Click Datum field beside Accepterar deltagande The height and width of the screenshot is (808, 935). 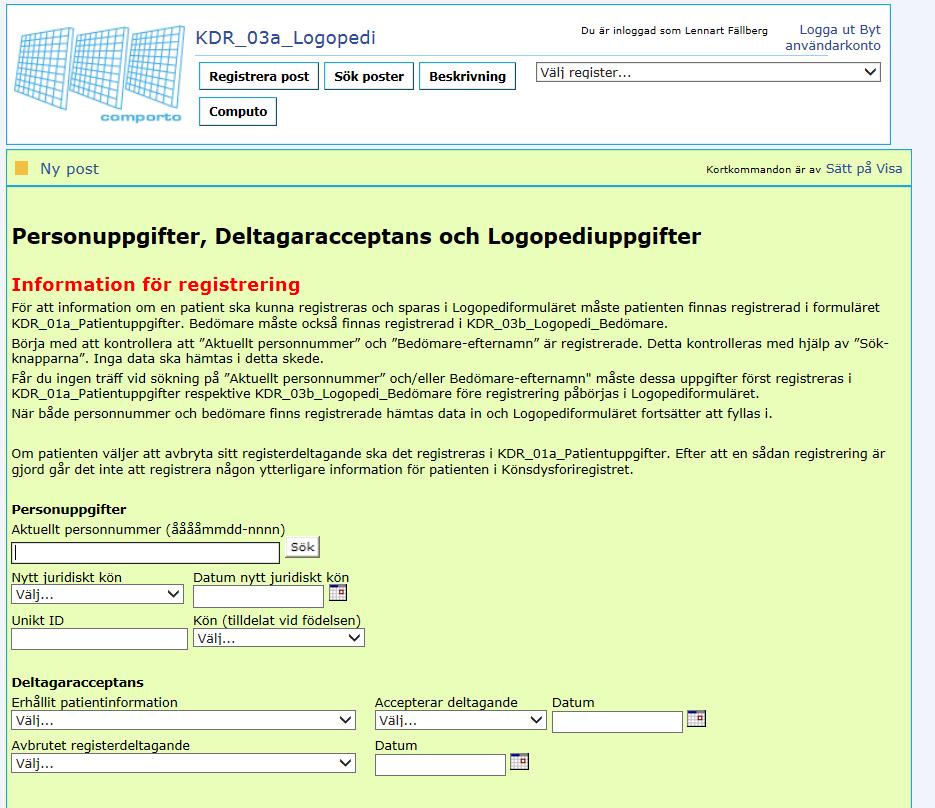(x=617, y=722)
